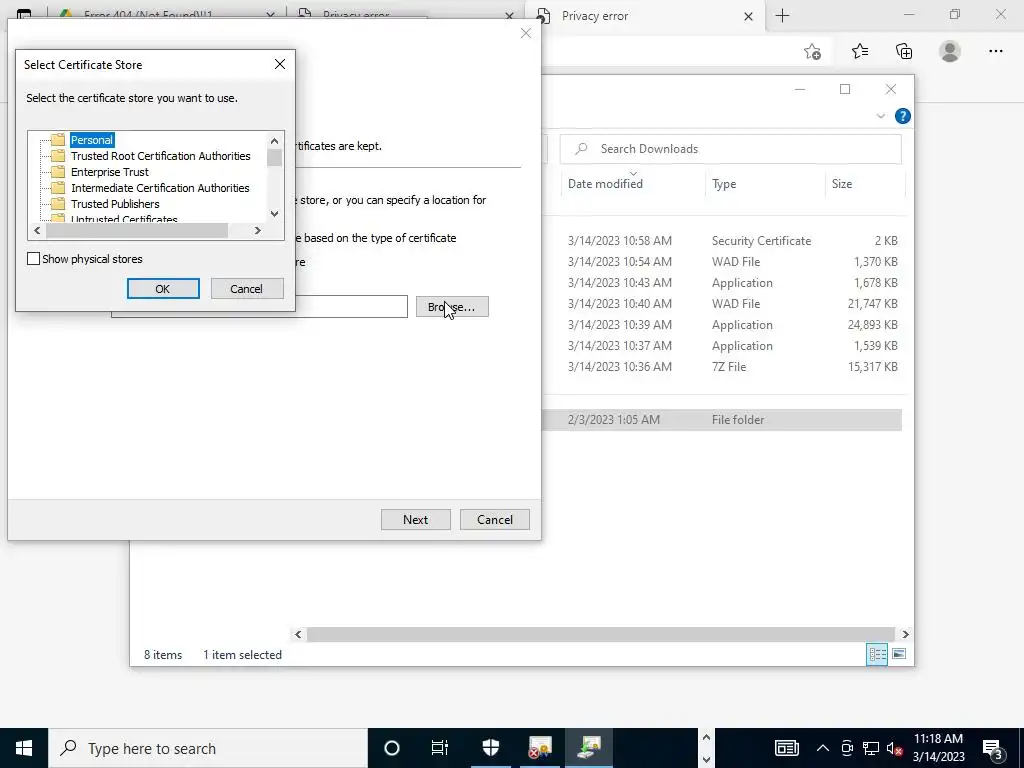Open the Windows Start menu
Screen dimensions: 1024x768
(24, 748)
